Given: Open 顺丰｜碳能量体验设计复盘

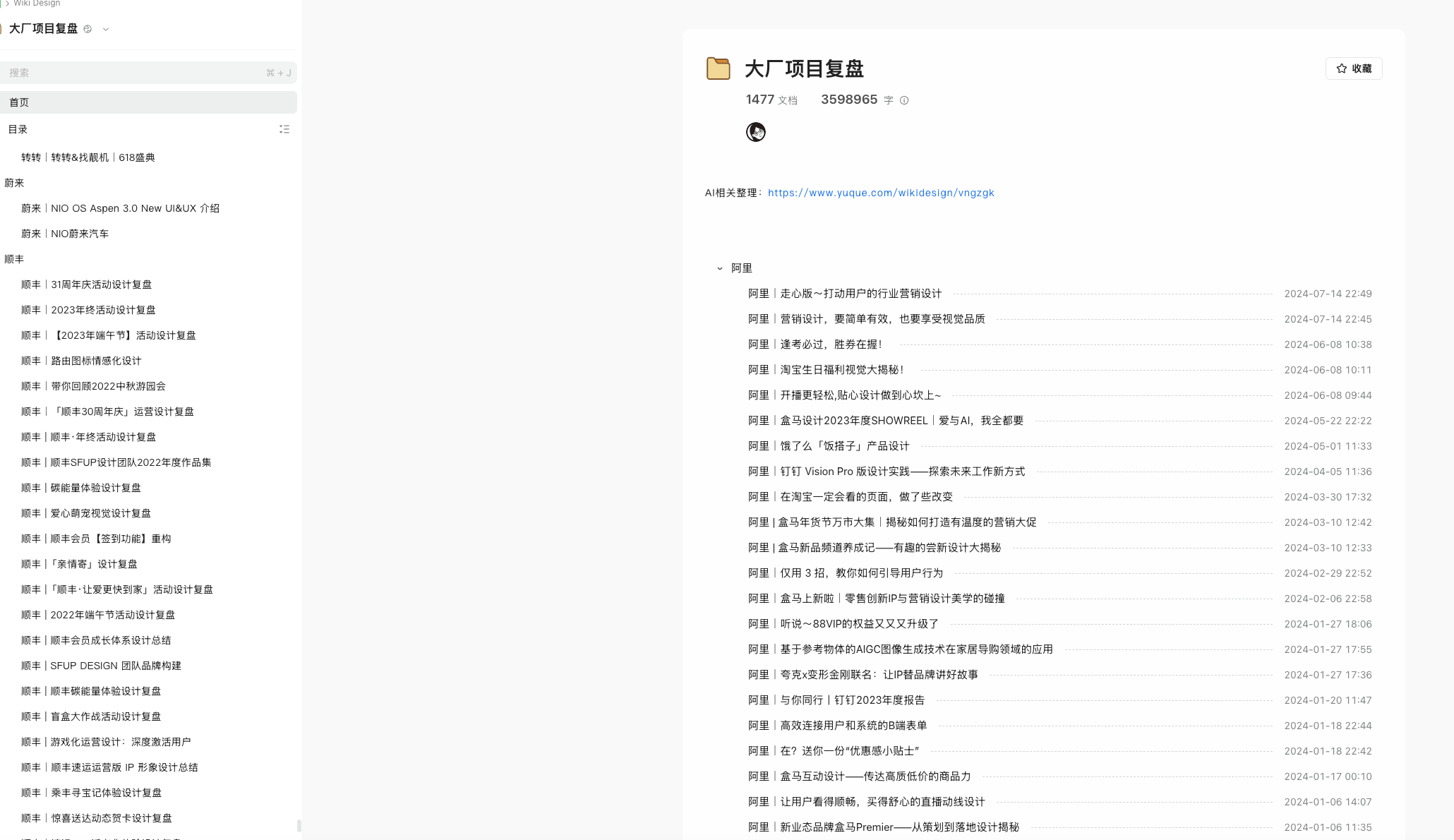Looking at the screenshot, I should coord(81,488).
